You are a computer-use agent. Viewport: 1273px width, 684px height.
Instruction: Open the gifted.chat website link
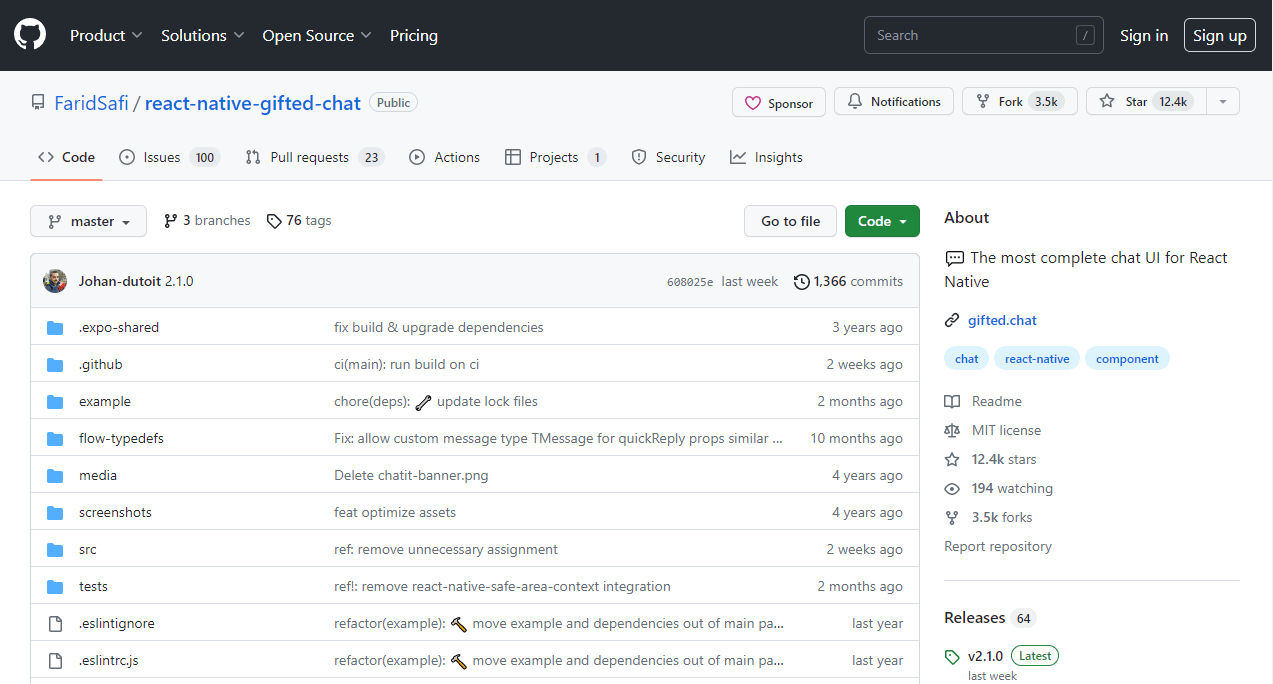click(x=1002, y=320)
